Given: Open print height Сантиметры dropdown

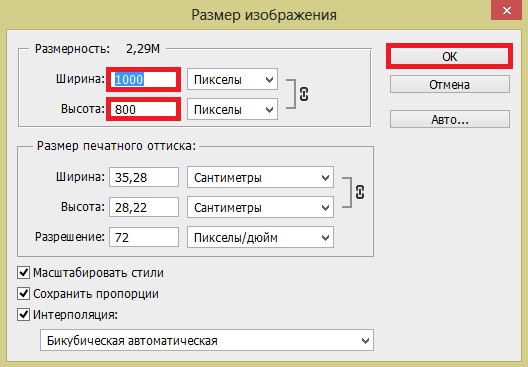Looking at the screenshot, I should tap(260, 207).
